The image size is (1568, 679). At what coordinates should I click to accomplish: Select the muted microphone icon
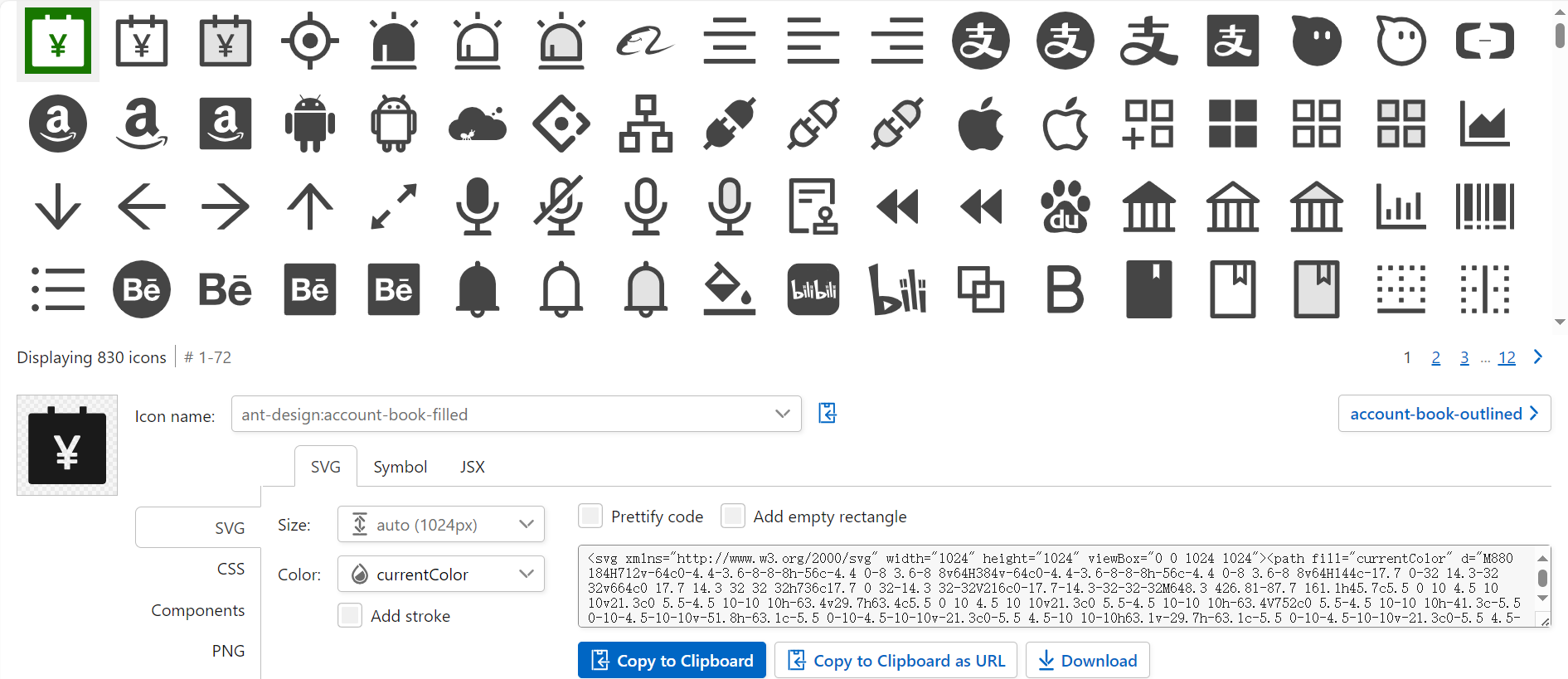[x=561, y=206]
